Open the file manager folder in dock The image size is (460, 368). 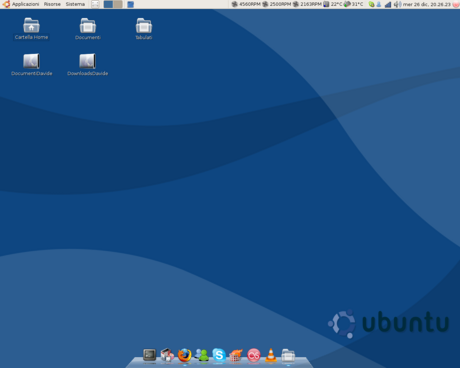point(288,356)
